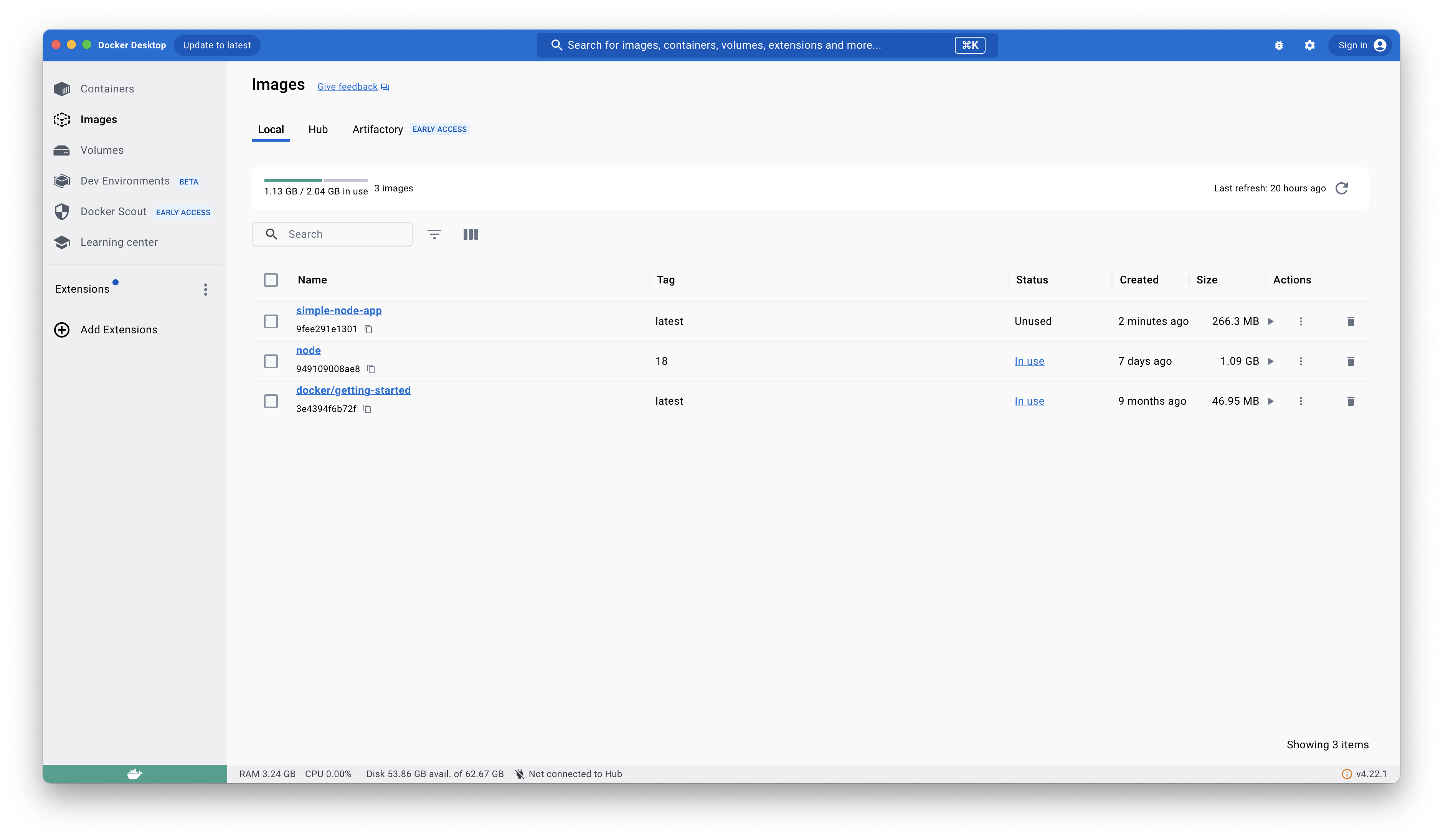Sort by the Status column header
1443x840 pixels.
click(x=1032, y=280)
